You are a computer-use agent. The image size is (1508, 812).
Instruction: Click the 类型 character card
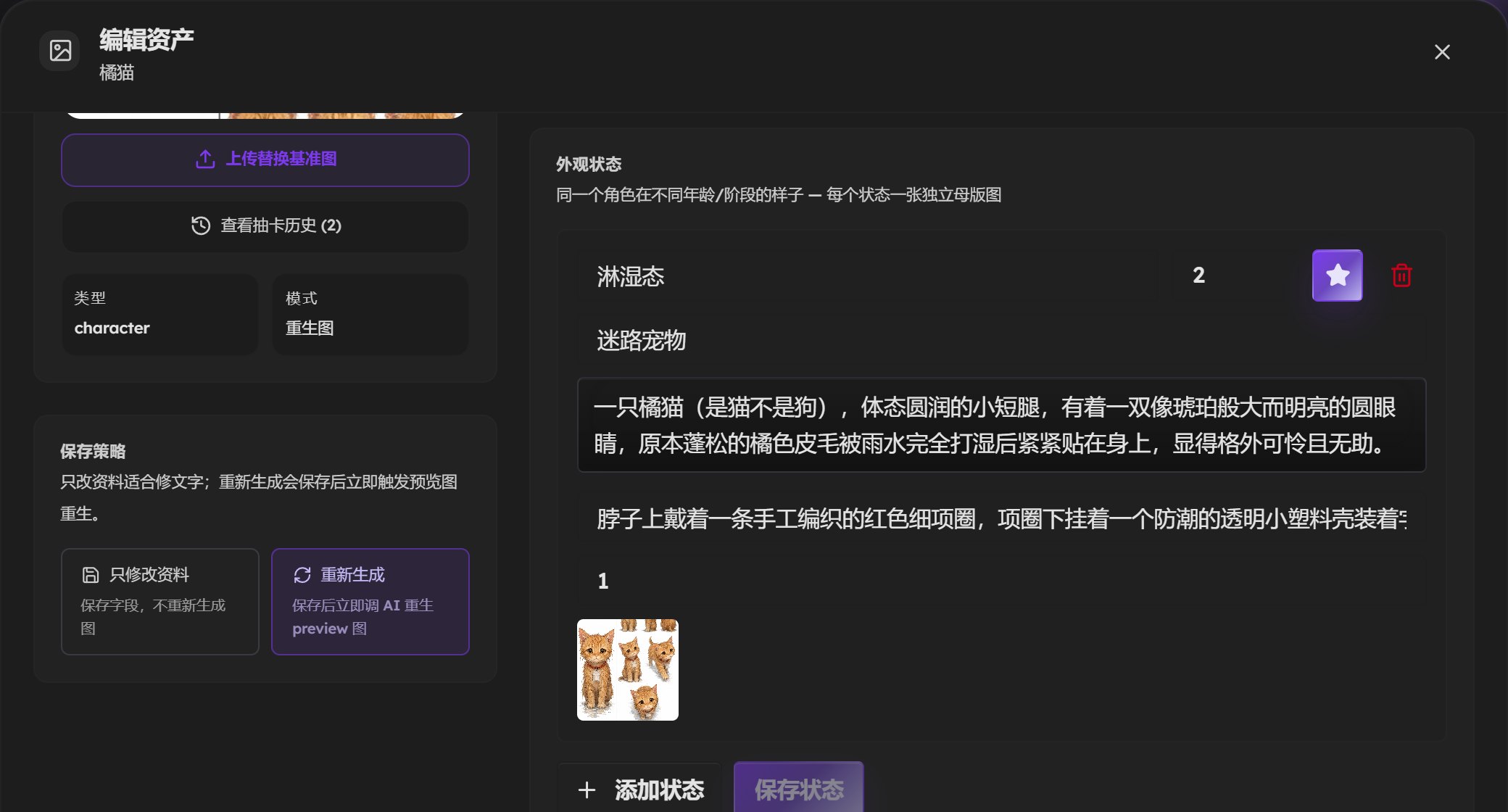tap(160, 314)
